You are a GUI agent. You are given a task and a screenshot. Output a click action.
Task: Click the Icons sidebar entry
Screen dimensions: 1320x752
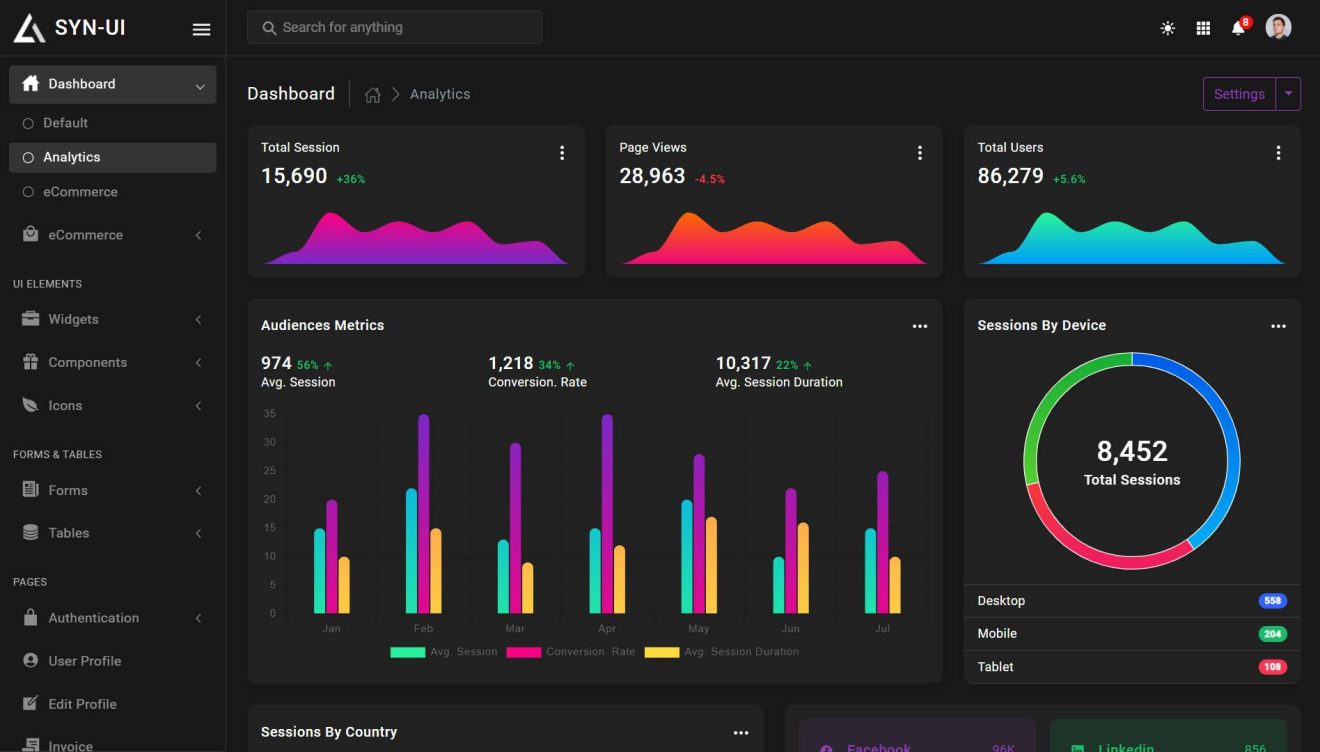(x=66, y=405)
